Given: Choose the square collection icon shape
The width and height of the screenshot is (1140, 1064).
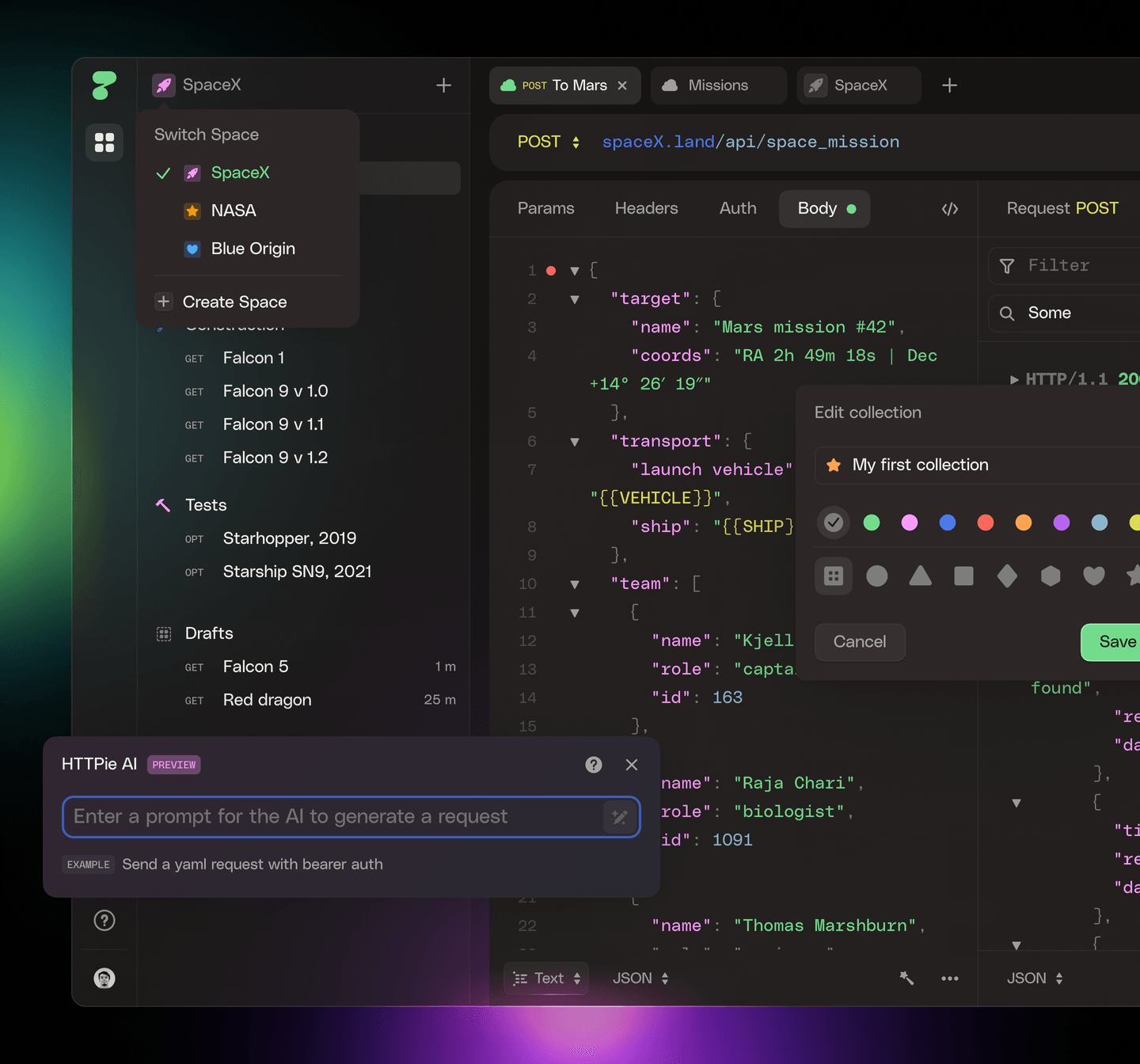Looking at the screenshot, I should [964, 576].
